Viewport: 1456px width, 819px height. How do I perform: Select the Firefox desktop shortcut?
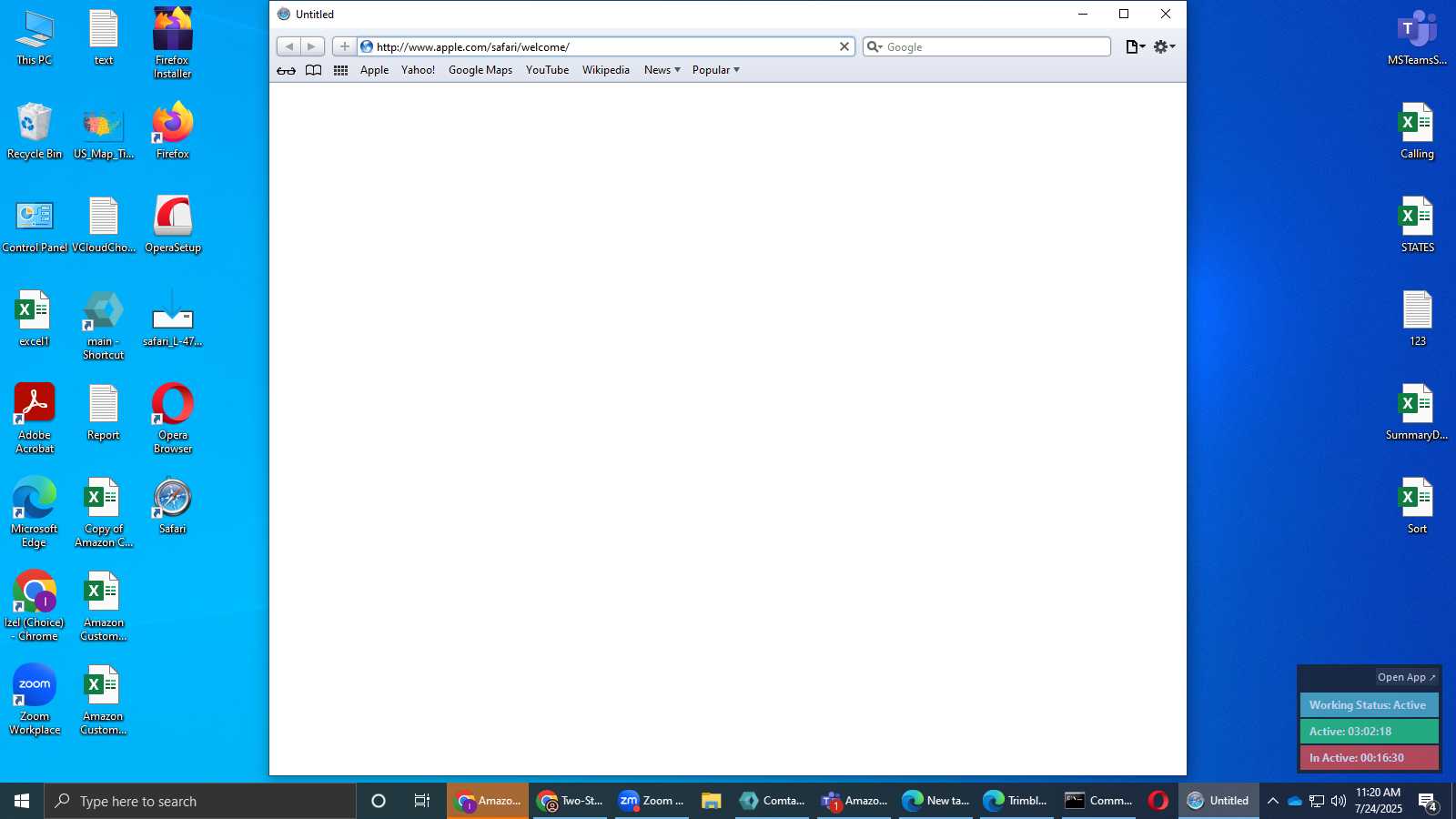[x=173, y=131]
